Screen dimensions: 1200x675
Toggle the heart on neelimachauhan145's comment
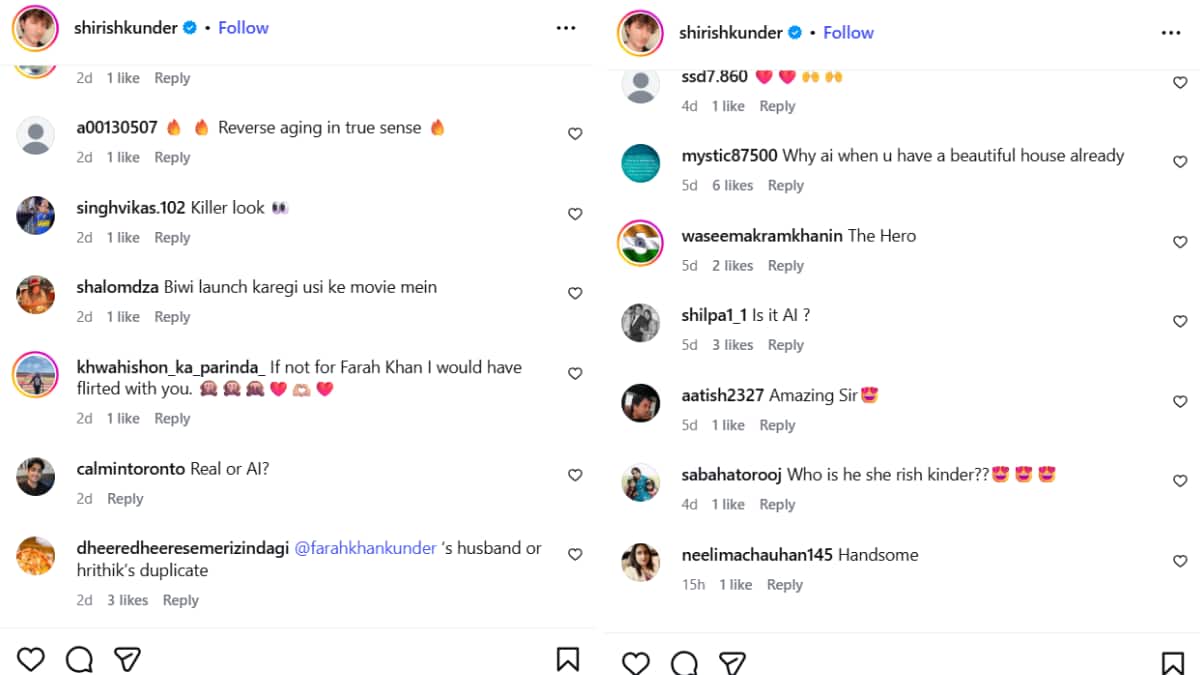point(1180,560)
